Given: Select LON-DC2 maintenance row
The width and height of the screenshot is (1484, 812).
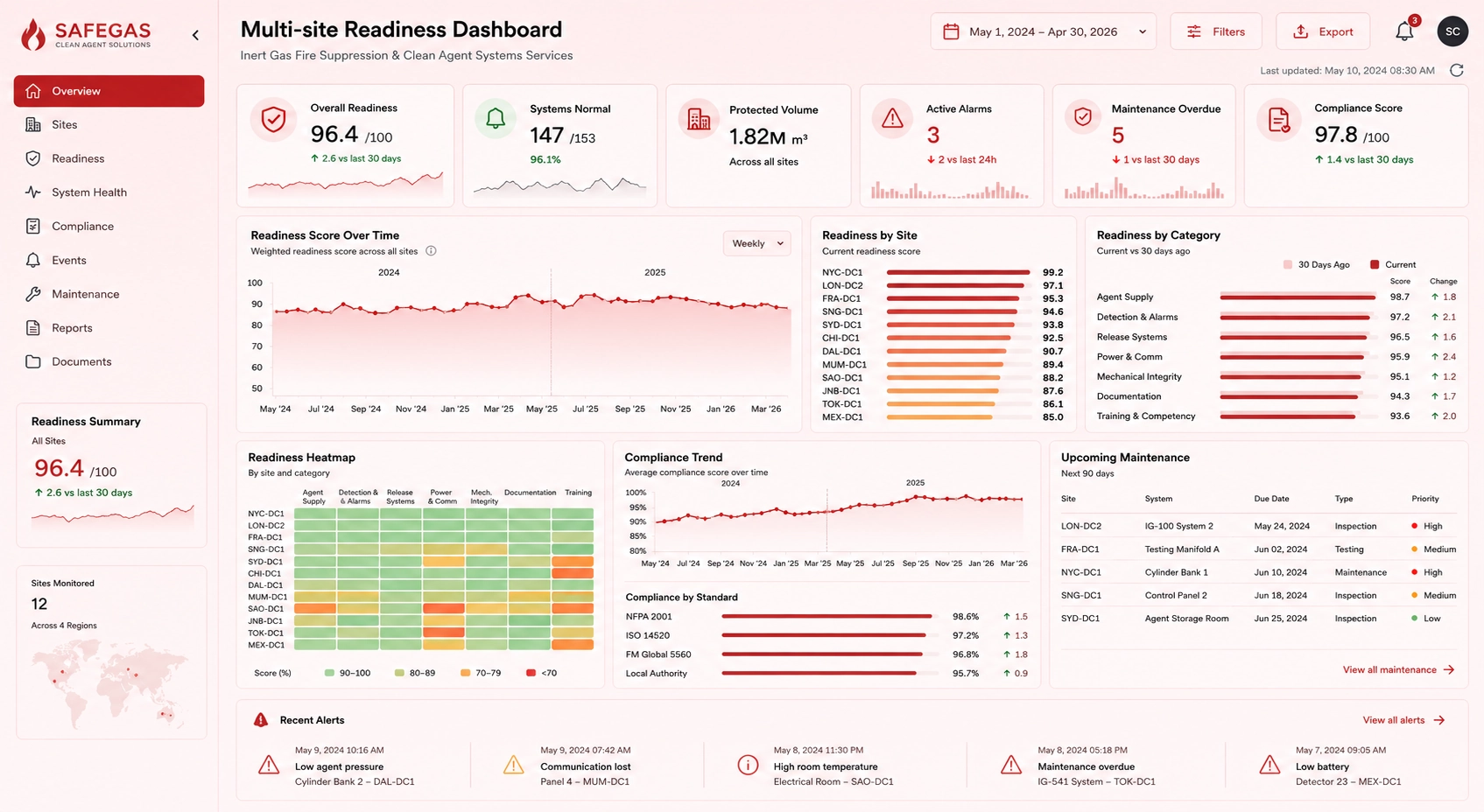Looking at the screenshot, I should (x=1258, y=527).
